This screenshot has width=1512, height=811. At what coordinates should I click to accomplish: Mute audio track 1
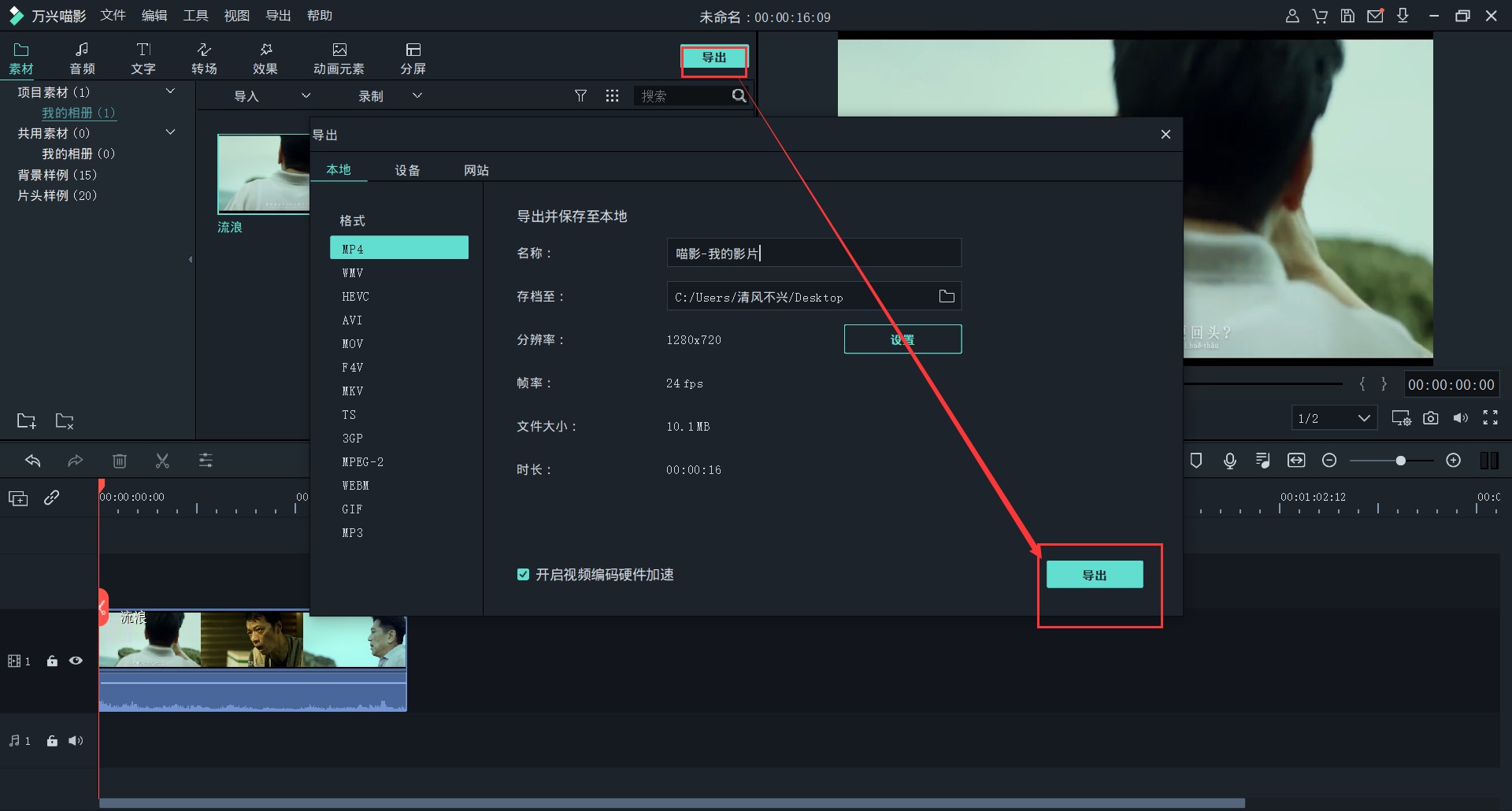76,741
